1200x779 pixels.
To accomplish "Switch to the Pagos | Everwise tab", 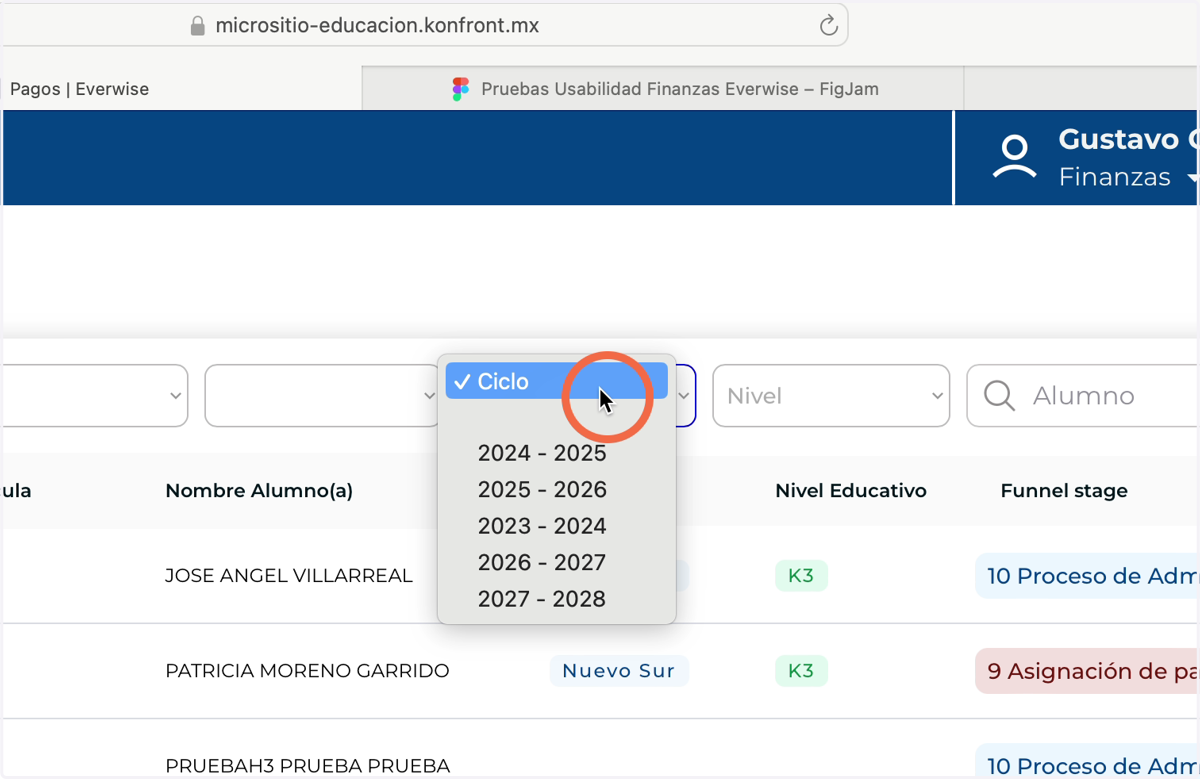I will pyautogui.click(x=180, y=89).
